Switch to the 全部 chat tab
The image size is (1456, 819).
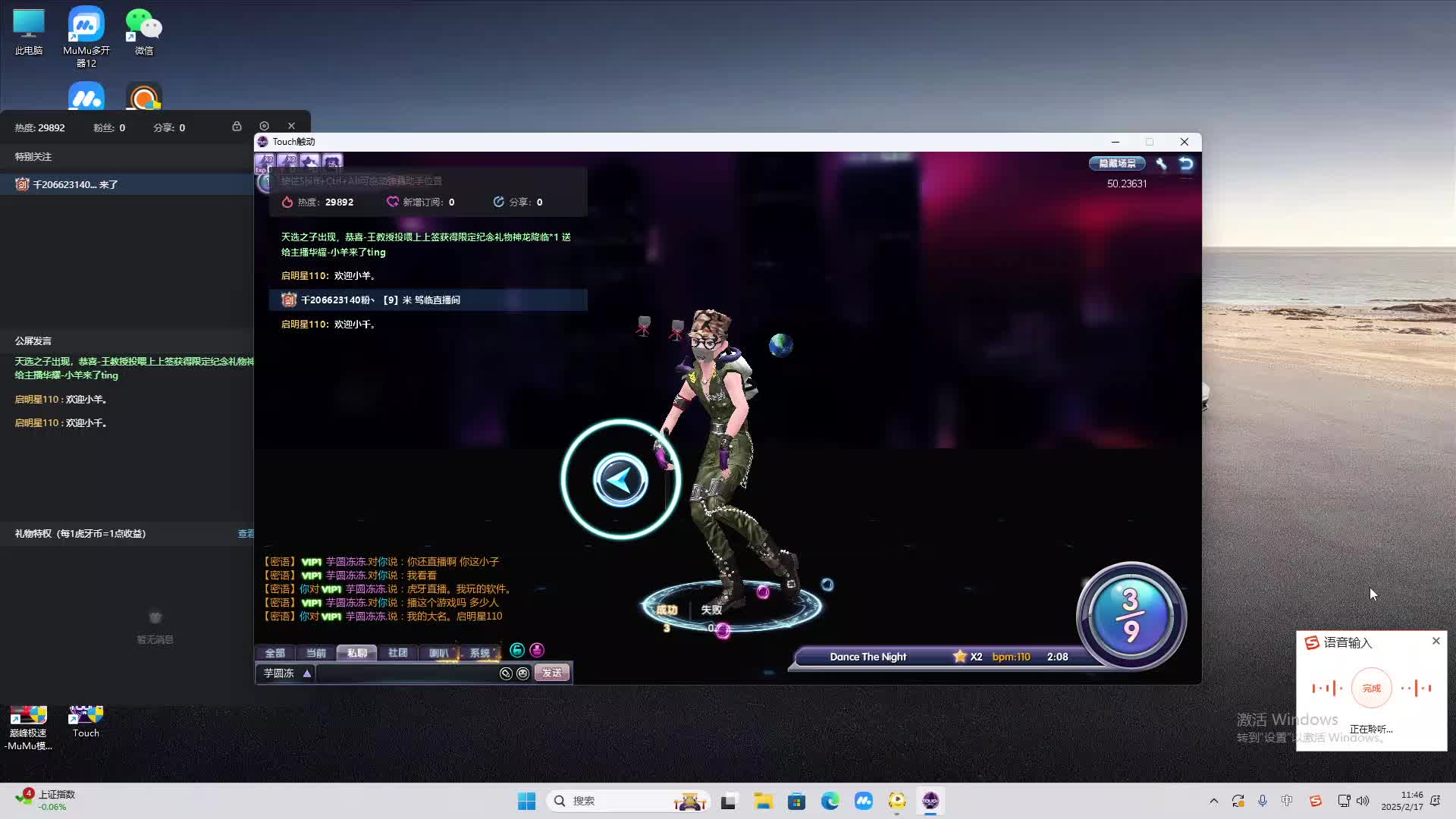click(x=275, y=653)
